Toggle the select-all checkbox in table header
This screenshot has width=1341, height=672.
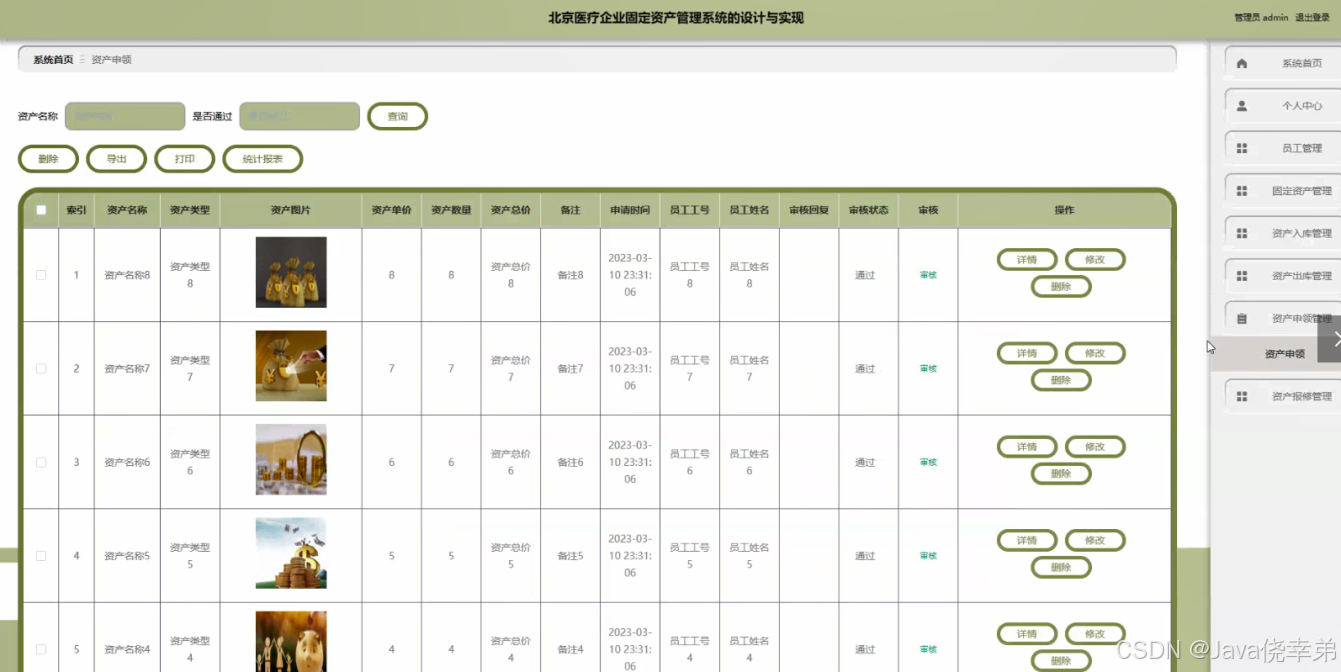point(41,210)
